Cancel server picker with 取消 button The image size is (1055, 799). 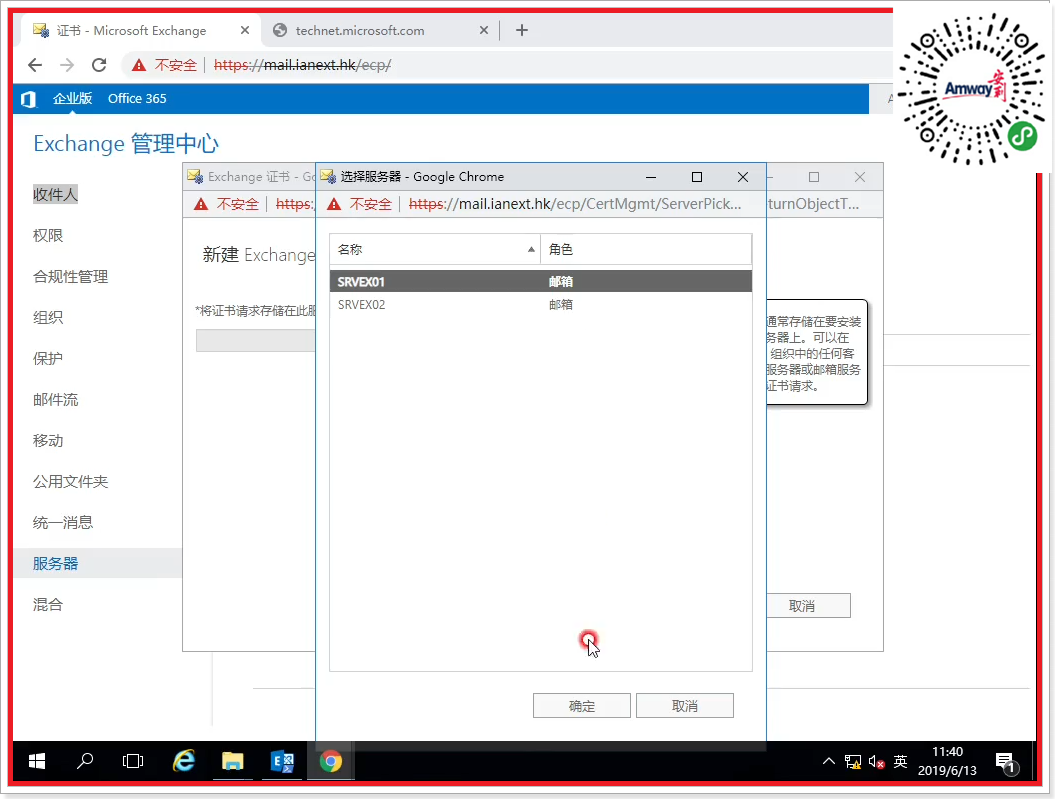[x=684, y=706]
